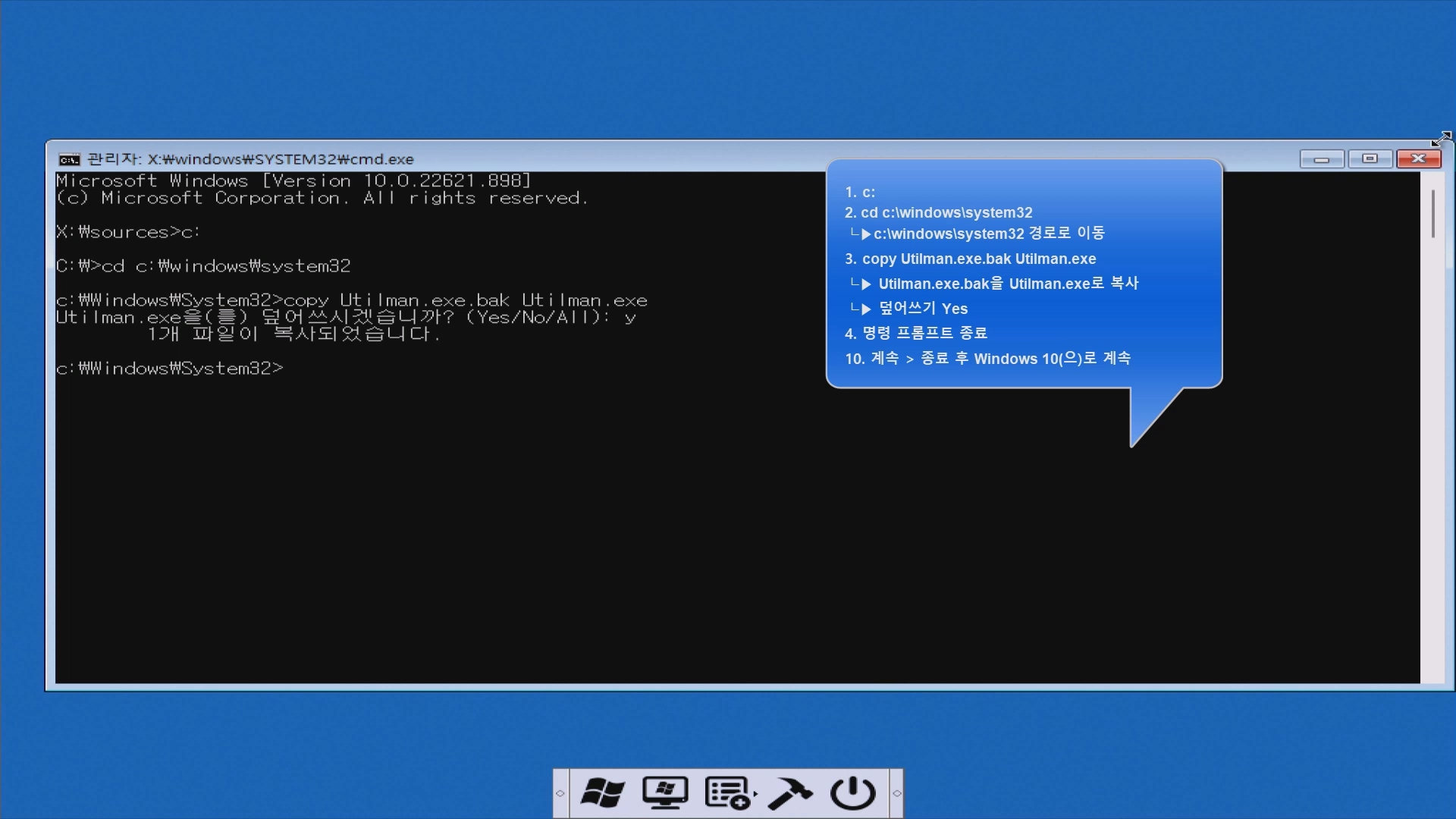Click the list with plus dock icon
Screen dimensions: 1456x819
click(x=726, y=793)
